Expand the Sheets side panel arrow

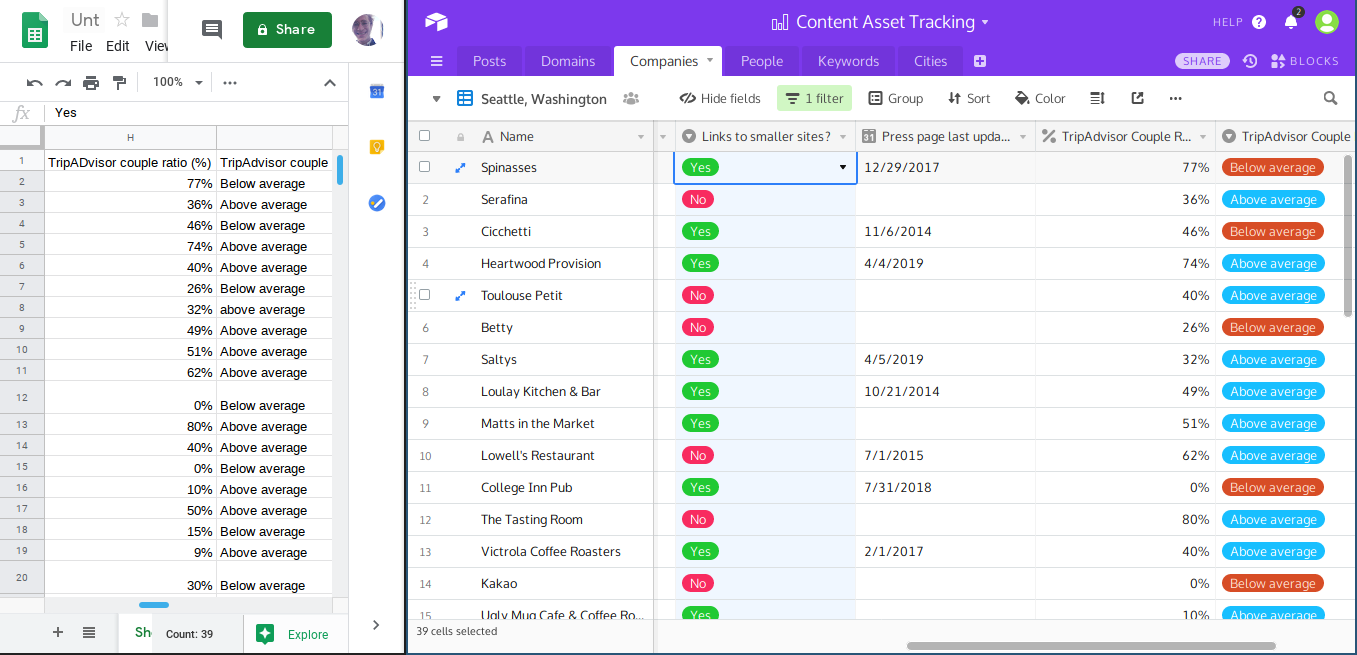tap(376, 625)
